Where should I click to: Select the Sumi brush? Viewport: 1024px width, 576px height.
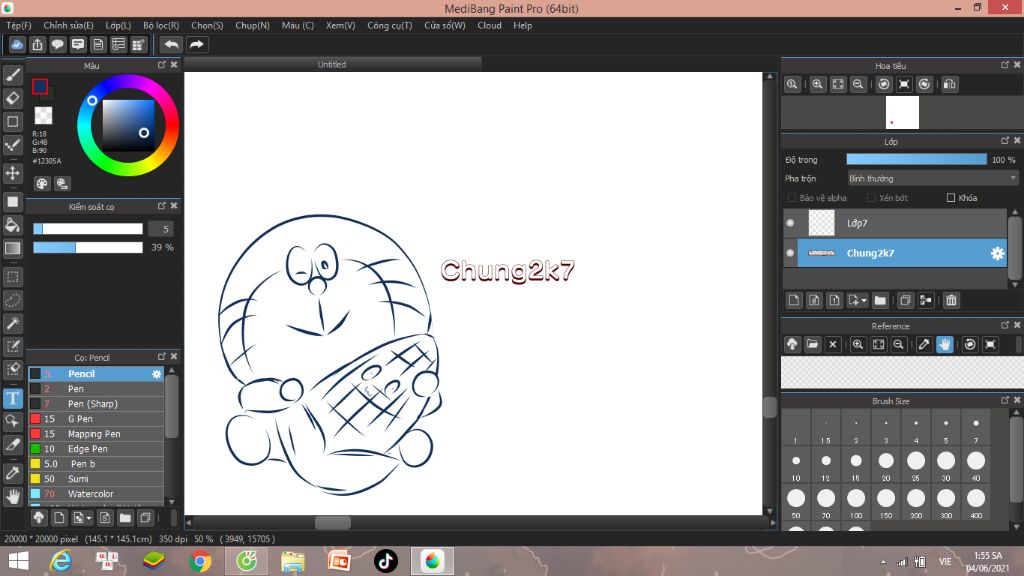tap(95, 479)
